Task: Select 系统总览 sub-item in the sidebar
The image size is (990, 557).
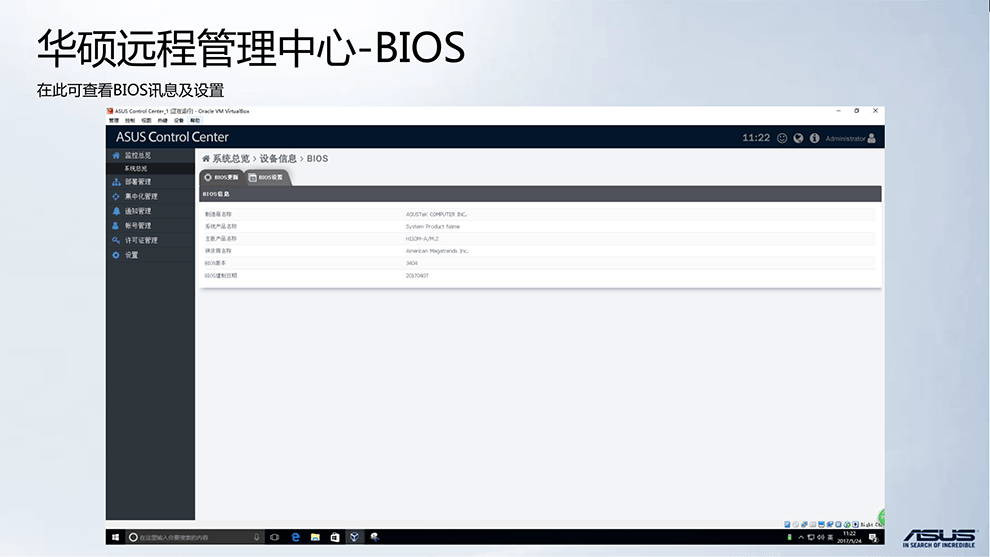Action: point(136,169)
